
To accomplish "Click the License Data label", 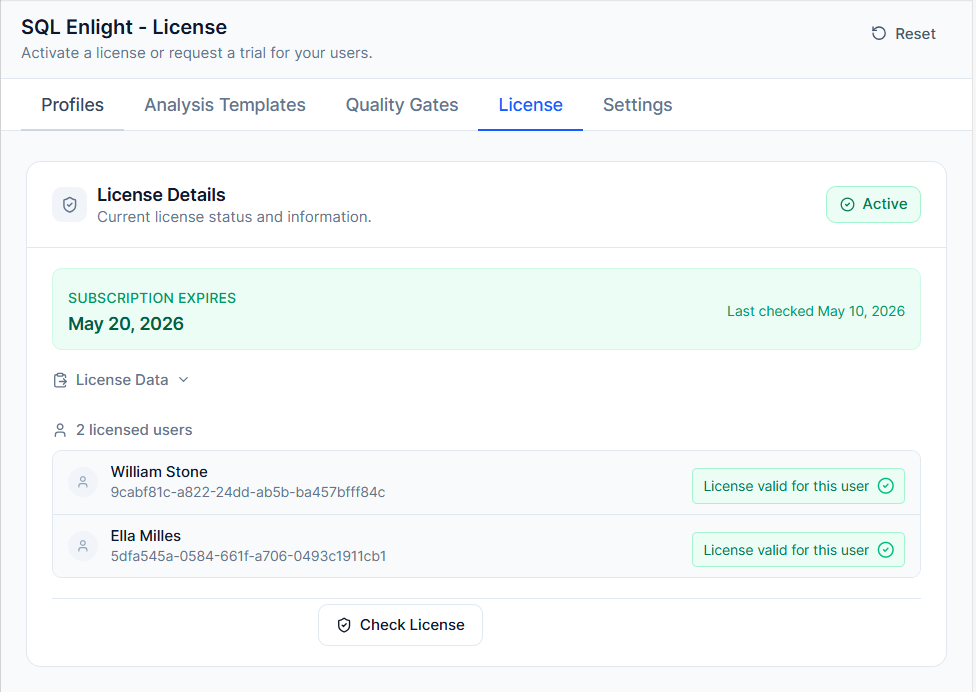I will click(x=122, y=380).
